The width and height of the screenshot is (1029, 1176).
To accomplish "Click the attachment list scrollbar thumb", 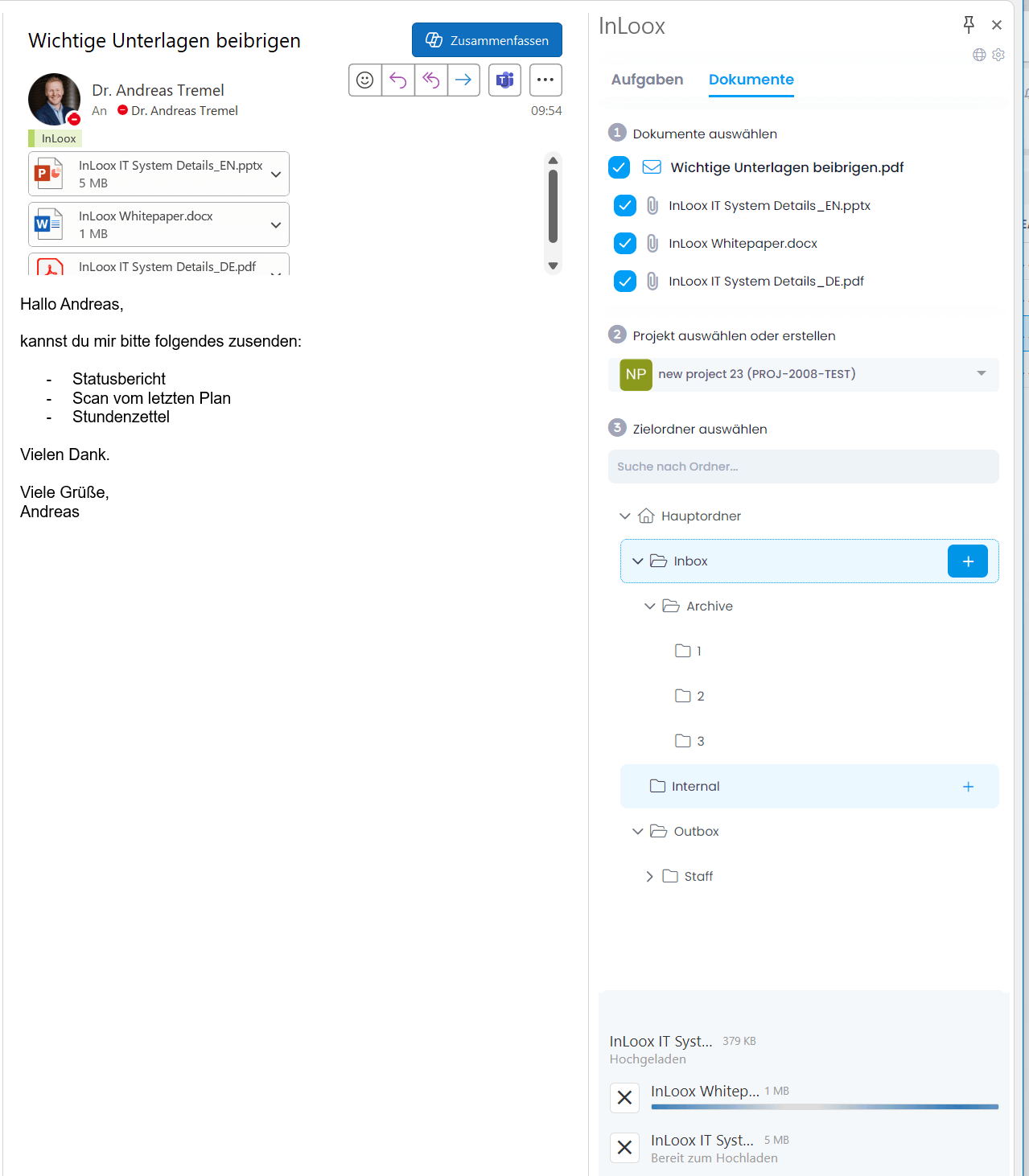I will coord(553,206).
